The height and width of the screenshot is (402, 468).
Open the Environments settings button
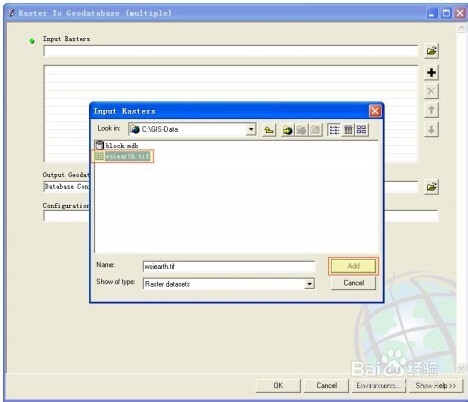pos(379,385)
